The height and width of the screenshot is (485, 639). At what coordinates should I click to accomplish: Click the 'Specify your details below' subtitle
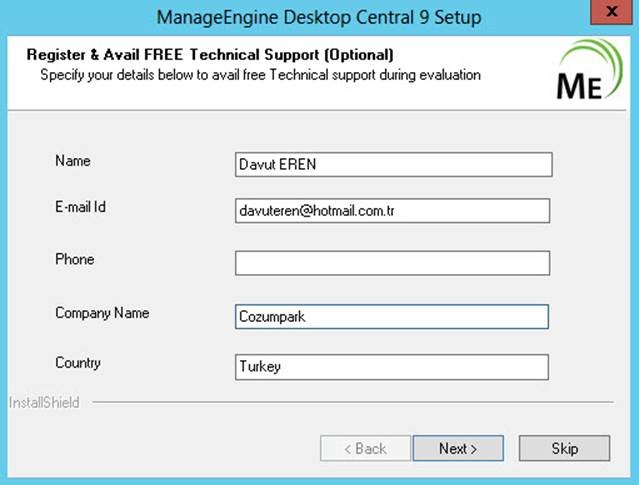[260, 75]
